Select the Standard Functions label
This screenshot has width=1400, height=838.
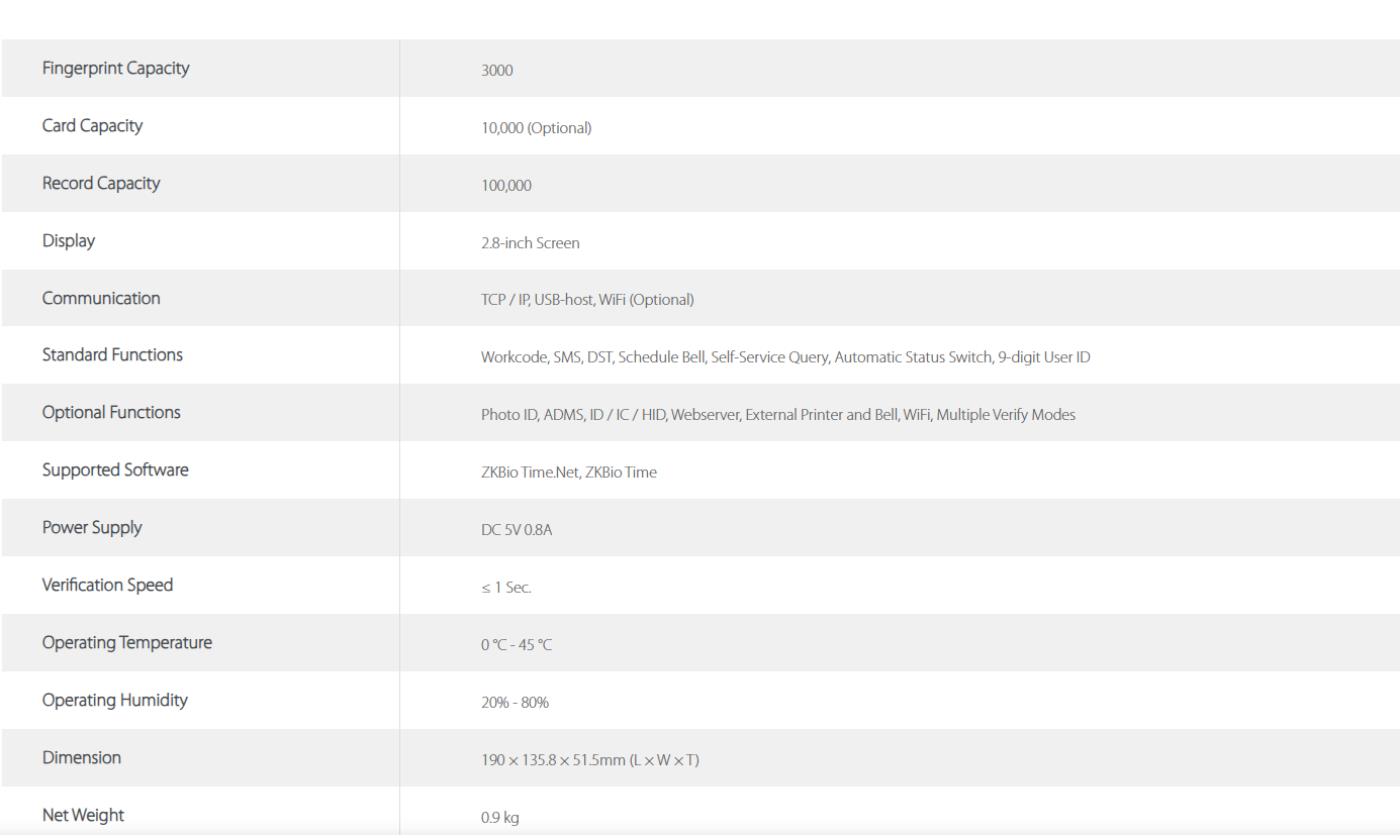point(112,355)
